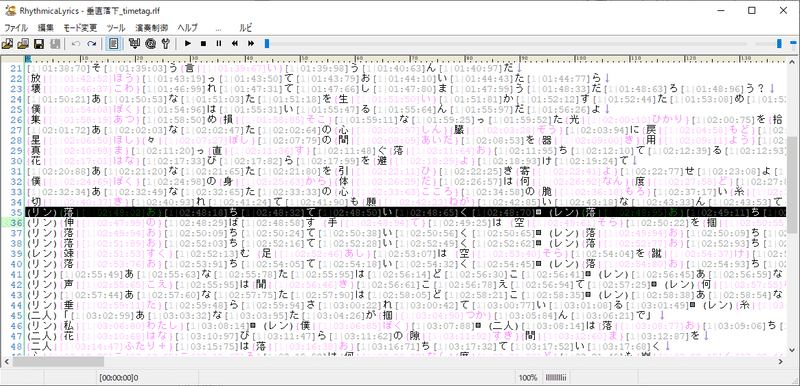Open the 編集 menu
The width and height of the screenshot is (800, 386).
[x=45, y=28]
